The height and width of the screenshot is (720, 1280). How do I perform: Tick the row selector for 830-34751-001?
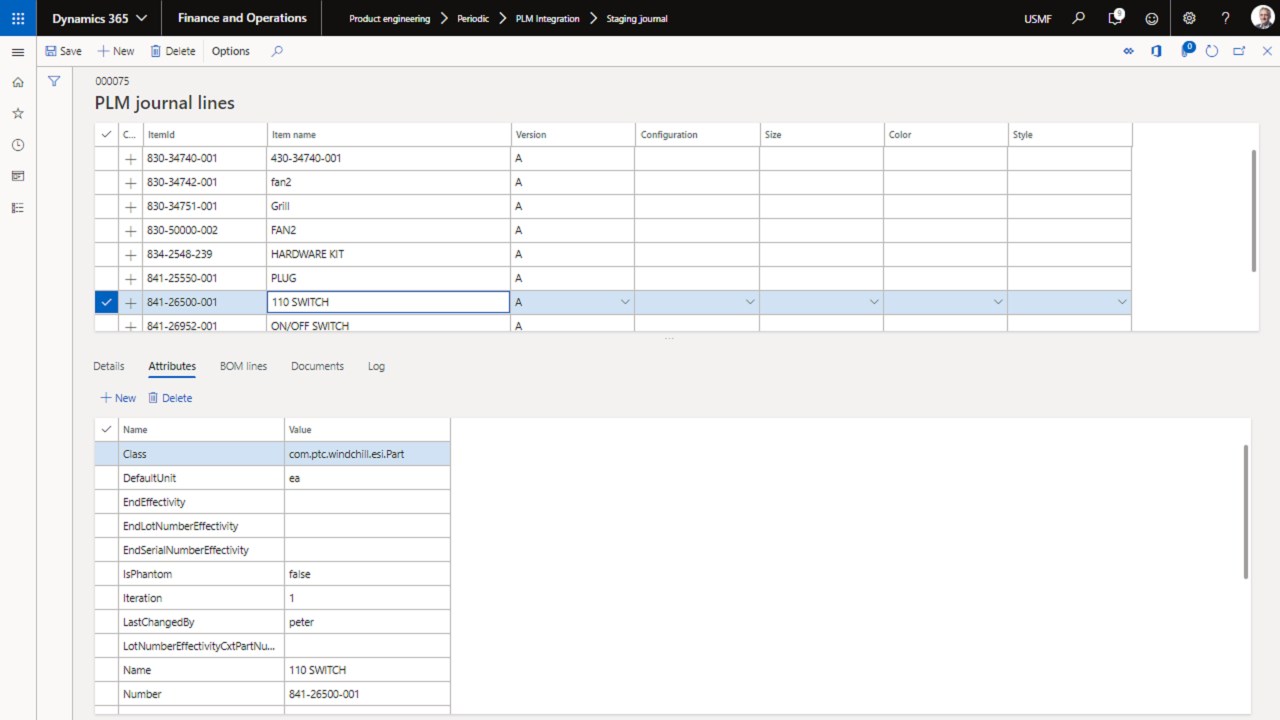click(106, 206)
